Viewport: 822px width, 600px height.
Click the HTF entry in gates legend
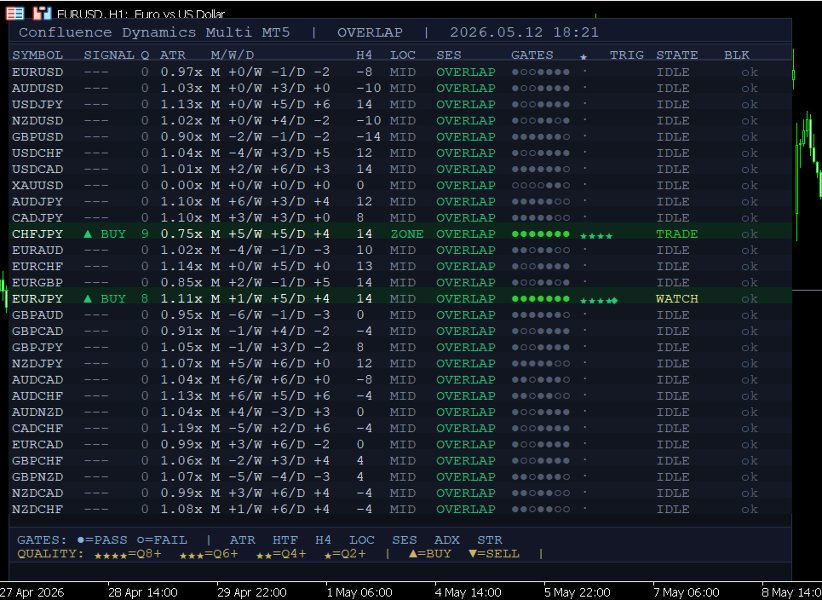(285, 540)
